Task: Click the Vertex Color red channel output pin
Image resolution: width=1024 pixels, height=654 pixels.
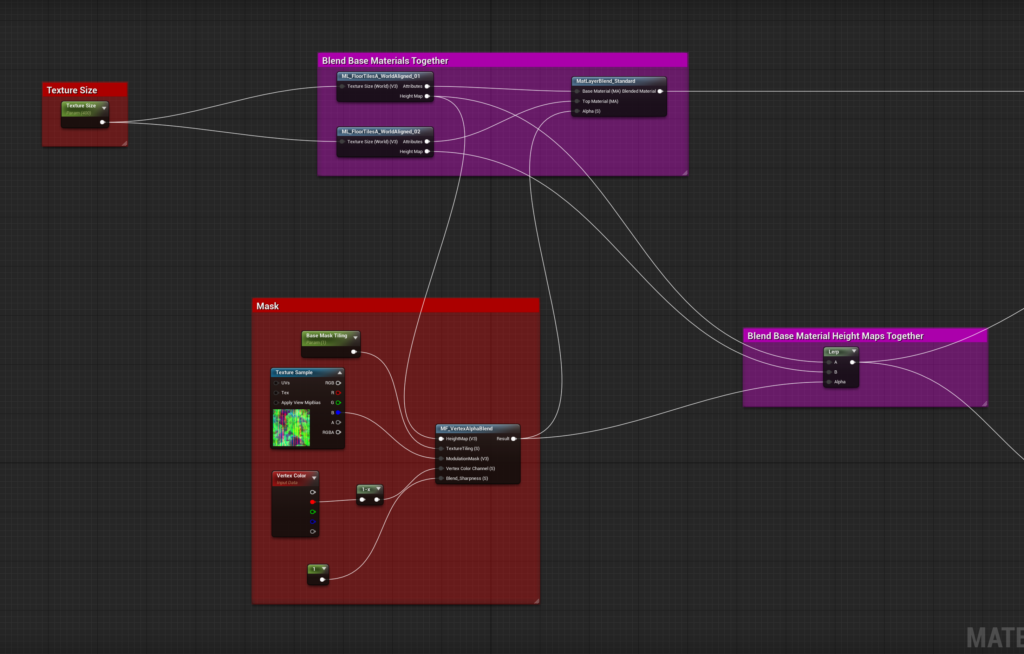Action: 313,502
